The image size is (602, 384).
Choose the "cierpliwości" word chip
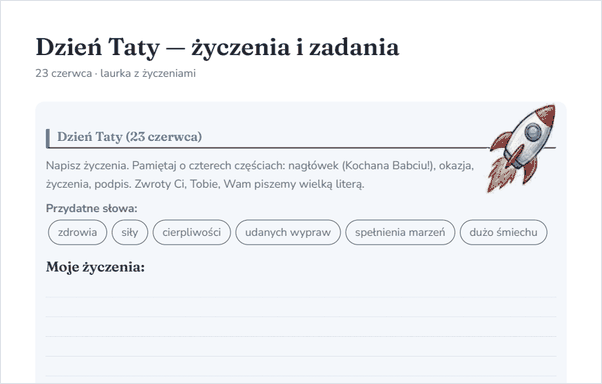point(192,232)
